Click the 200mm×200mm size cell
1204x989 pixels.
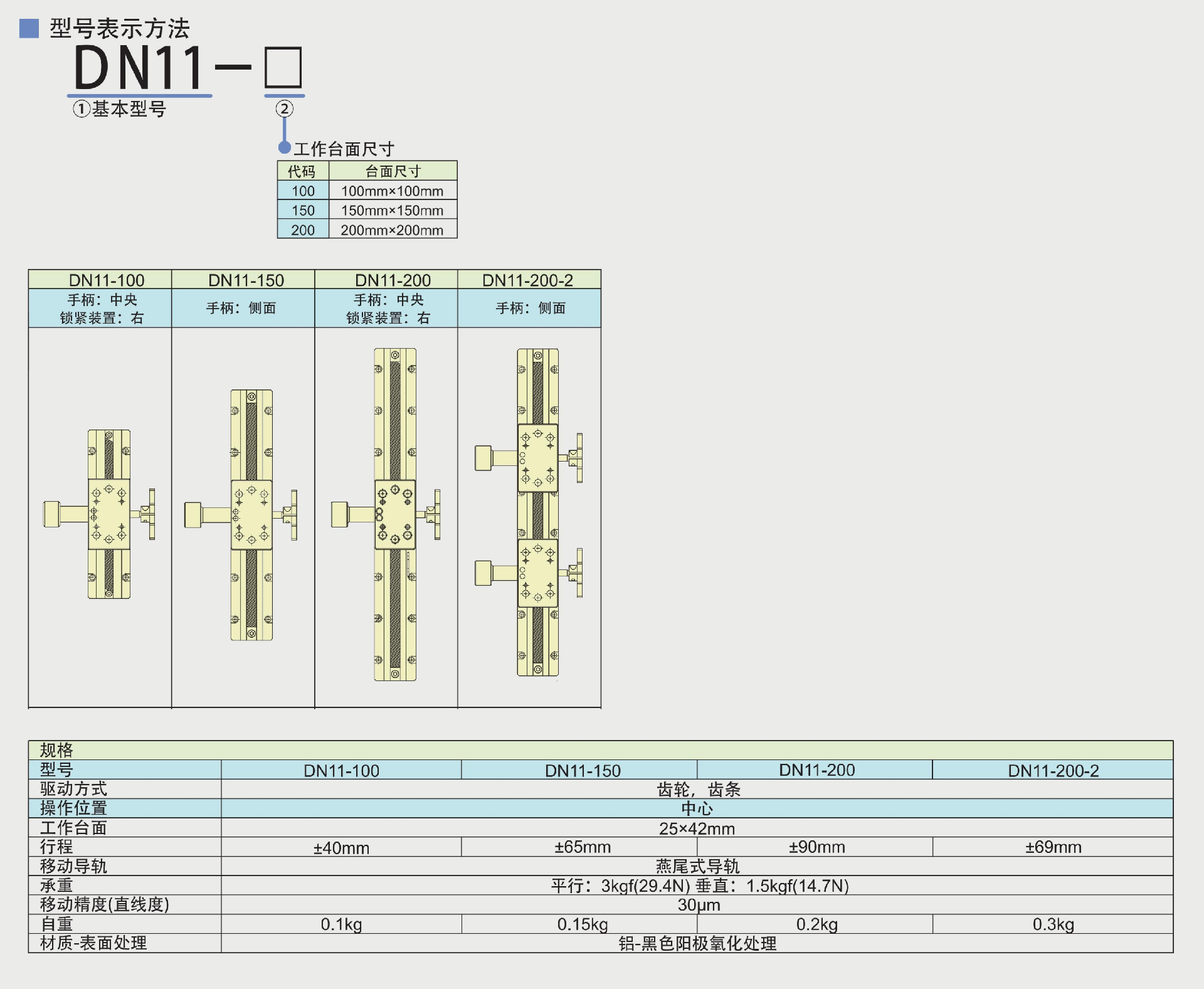(392, 230)
